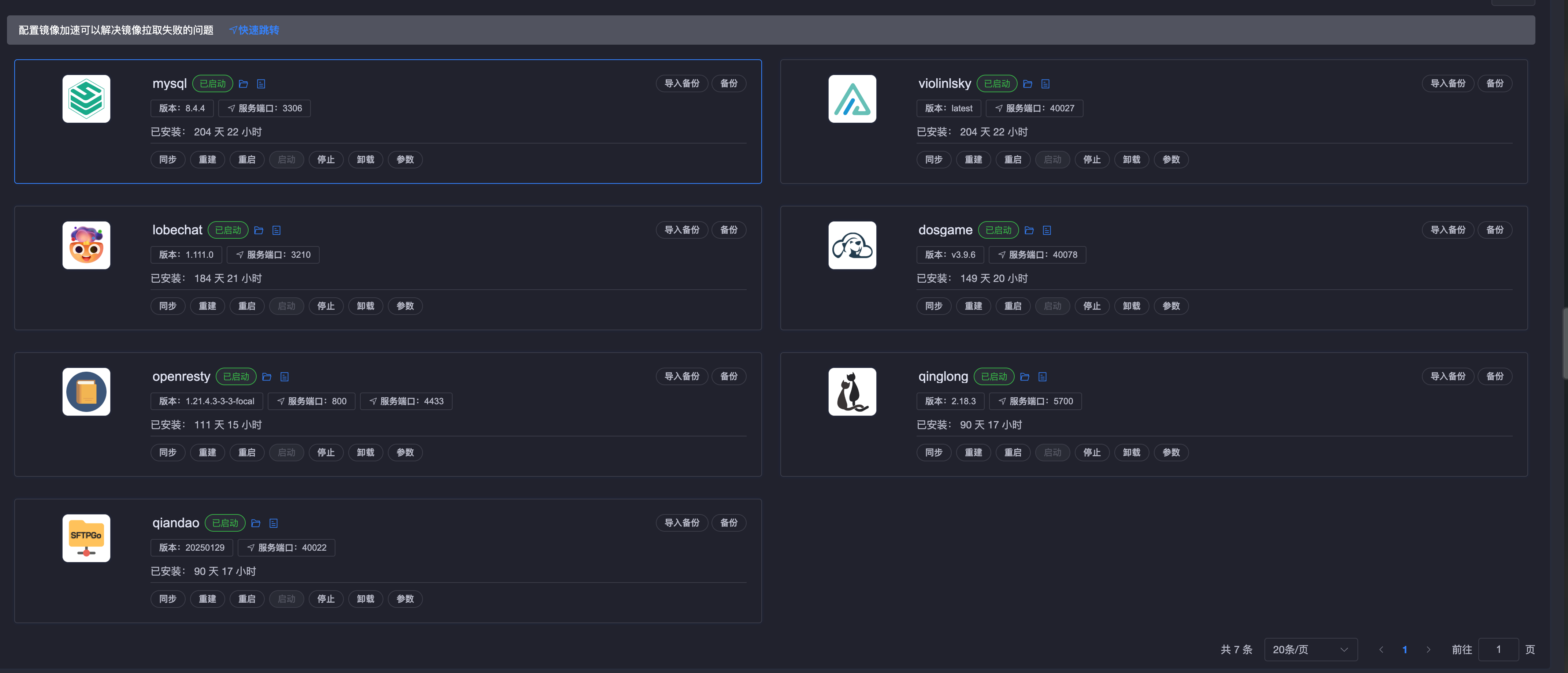The image size is (1568, 673).
Task: Click the dosgame cloud dog logo
Action: coord(852,245)
